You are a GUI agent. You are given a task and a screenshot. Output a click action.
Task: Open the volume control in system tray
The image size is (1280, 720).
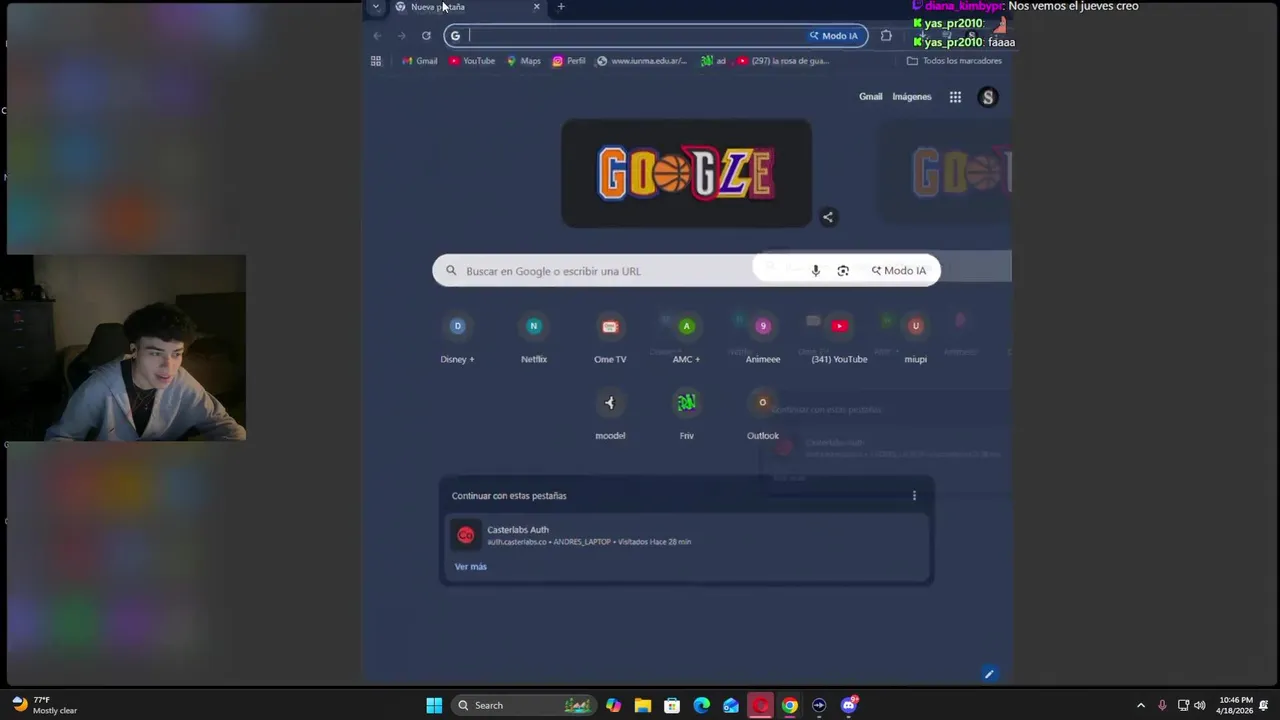point(1199,706)
